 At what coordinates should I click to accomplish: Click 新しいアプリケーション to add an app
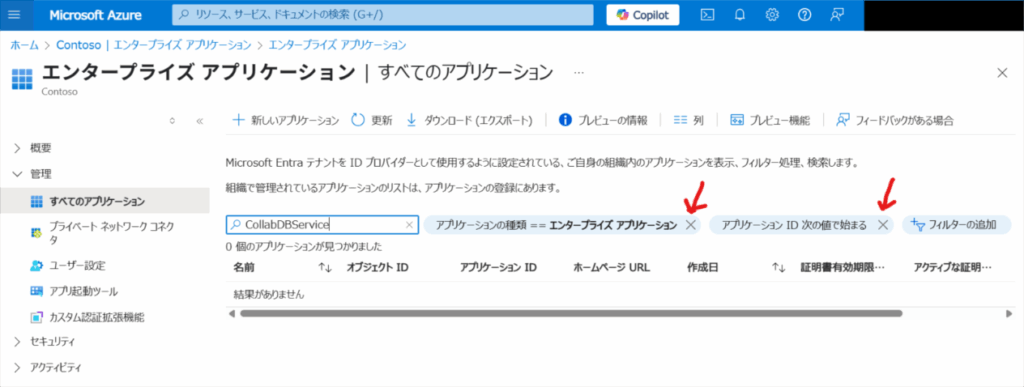286,120
